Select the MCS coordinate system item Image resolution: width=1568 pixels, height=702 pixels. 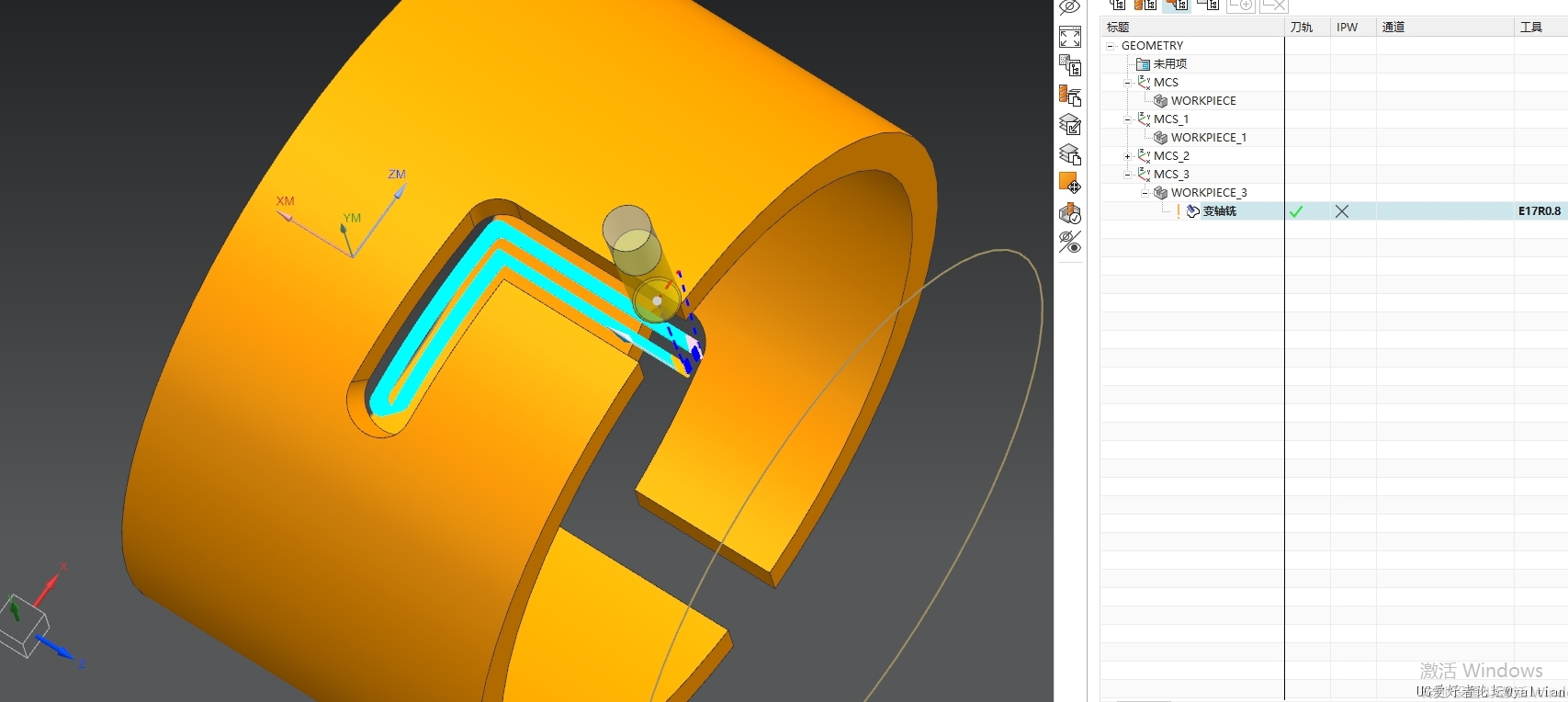[1166, 83]
